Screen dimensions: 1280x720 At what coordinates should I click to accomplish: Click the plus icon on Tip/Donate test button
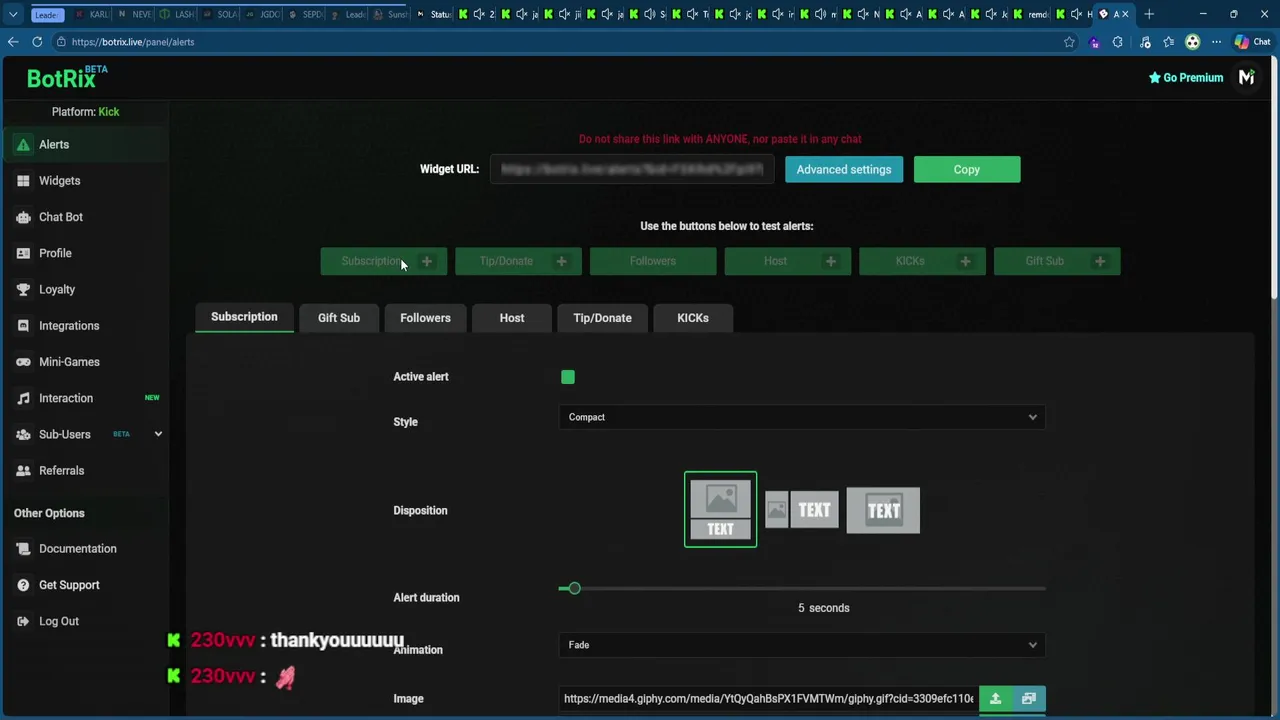pyautogui.click(x=561, y=261)
